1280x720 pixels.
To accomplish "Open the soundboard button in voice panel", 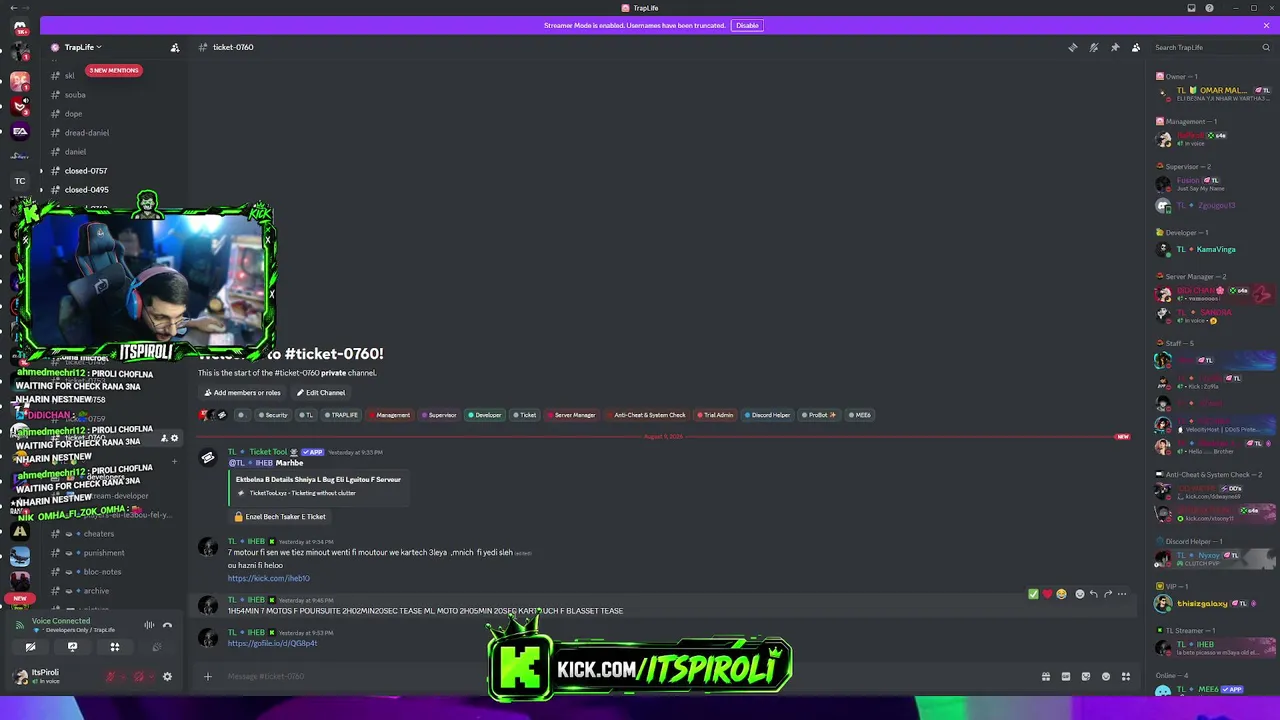I will coord(156,647).
